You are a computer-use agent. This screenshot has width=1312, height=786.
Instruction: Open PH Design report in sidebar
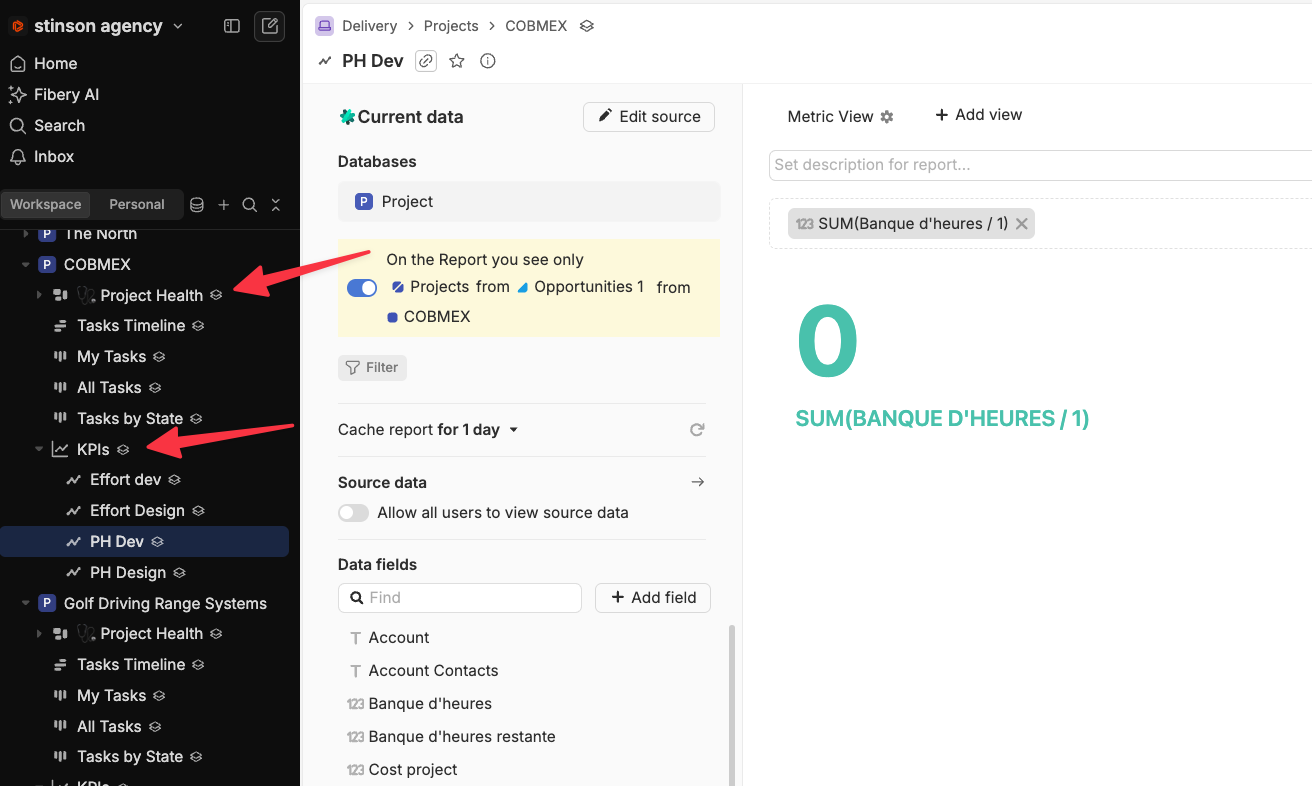[x=128, y=573]
